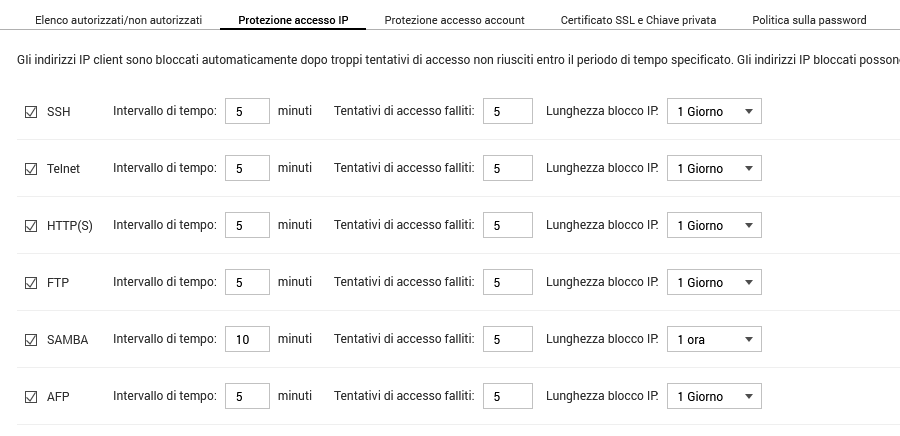
Task: Expand the AFP IP block length dropdown
Action: pos(714,397)
